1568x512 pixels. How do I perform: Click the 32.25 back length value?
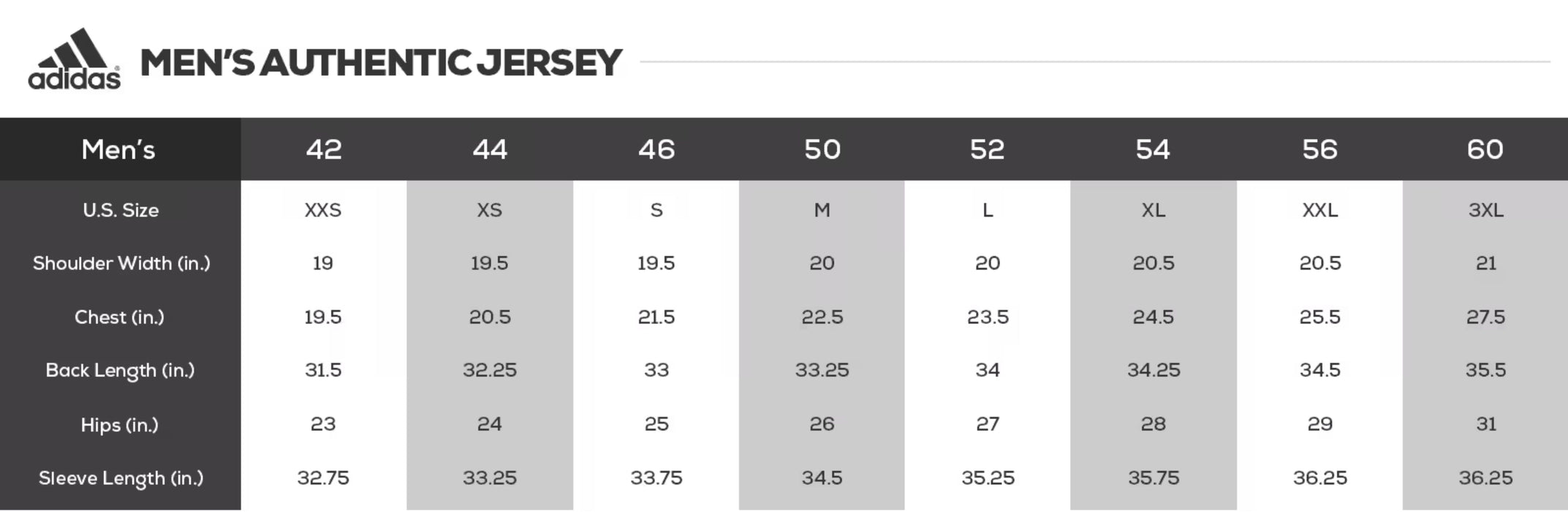pyautogui.click(x=490, y=370)
